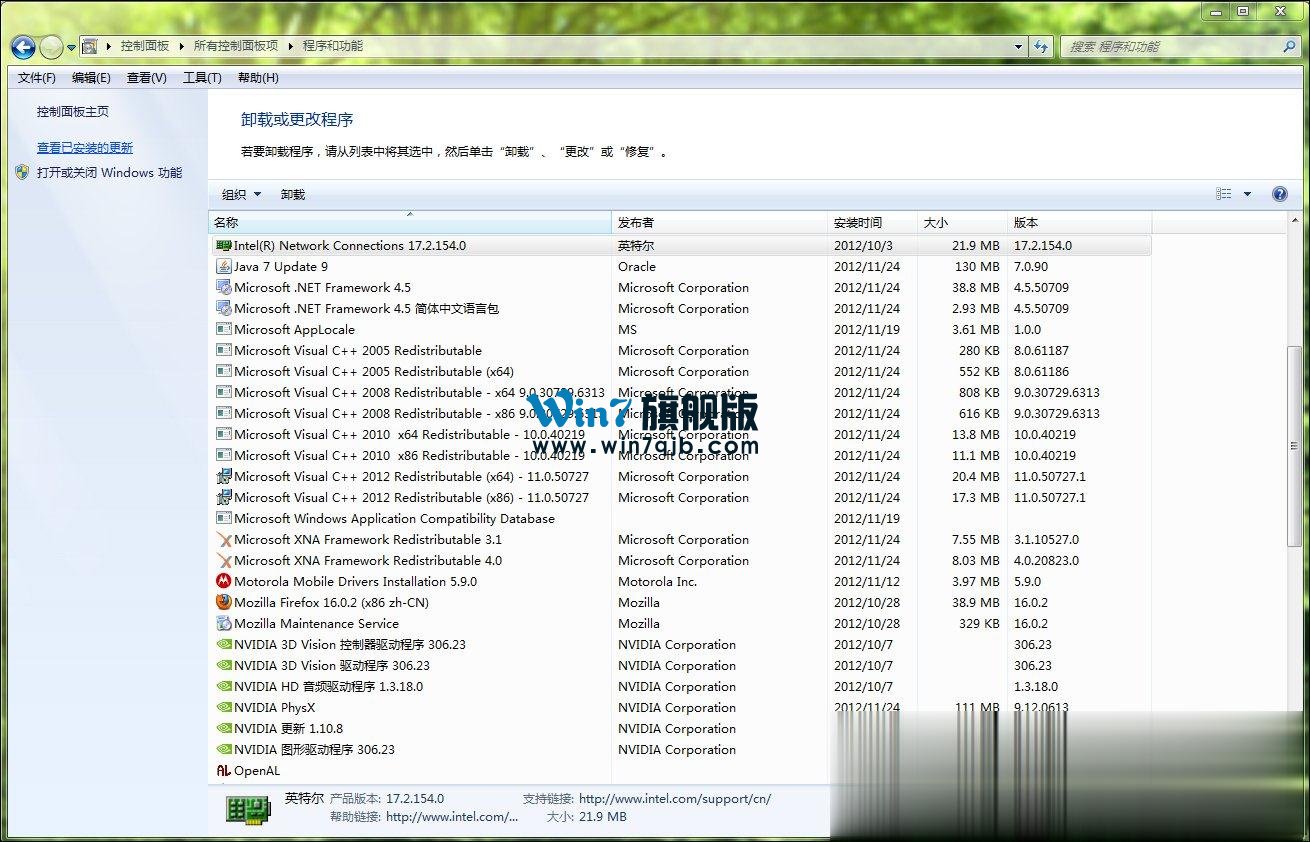
Task: Click the Motorola Mobile Drivers icon
Action: pos(224,581)
